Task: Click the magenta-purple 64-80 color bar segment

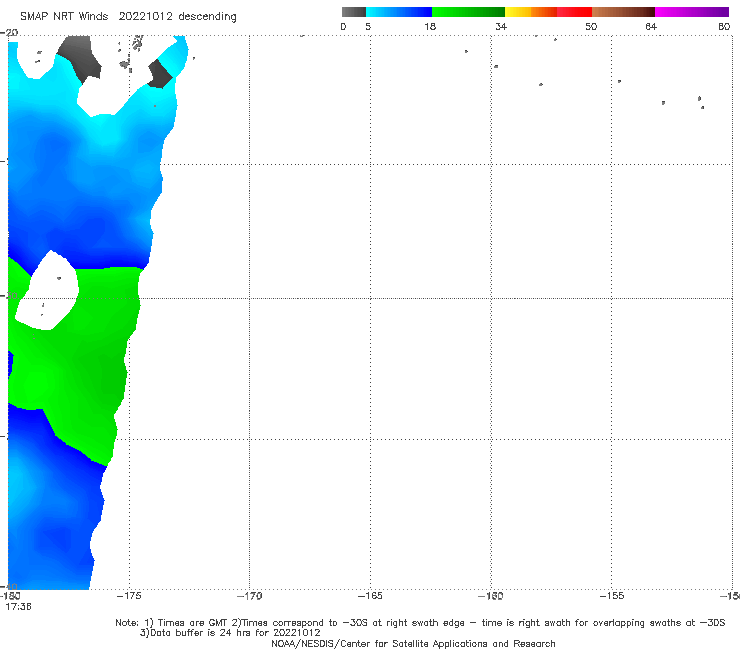Action: point(692,12)
